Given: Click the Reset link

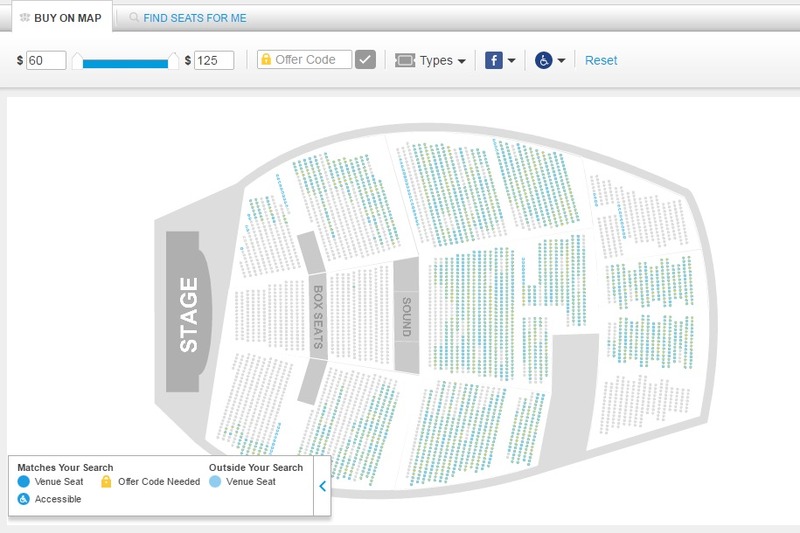Looking at the screenshot, I should pos(601,60).
